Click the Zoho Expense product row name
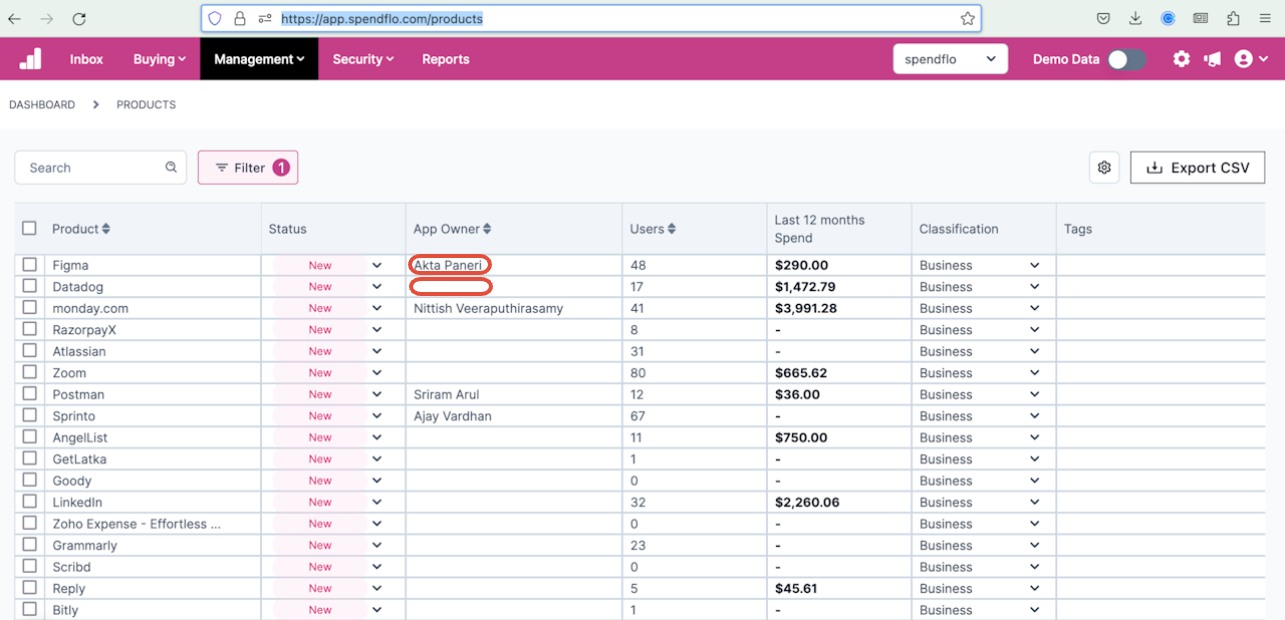Image resolution: width=1285 pixels, height=620 pixels. 137,524
